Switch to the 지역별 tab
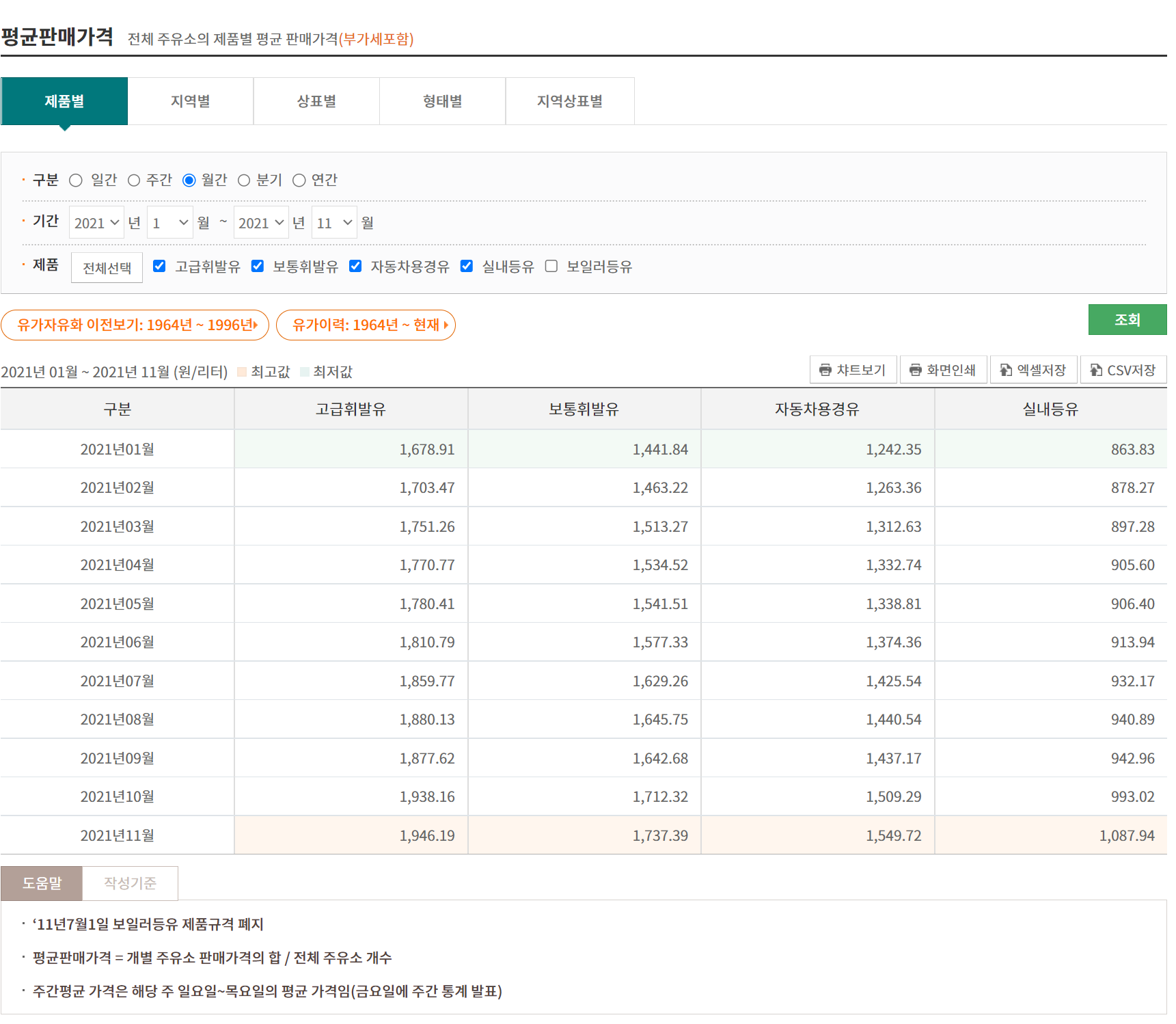The image size is (1176, 1024). [191, 101]
